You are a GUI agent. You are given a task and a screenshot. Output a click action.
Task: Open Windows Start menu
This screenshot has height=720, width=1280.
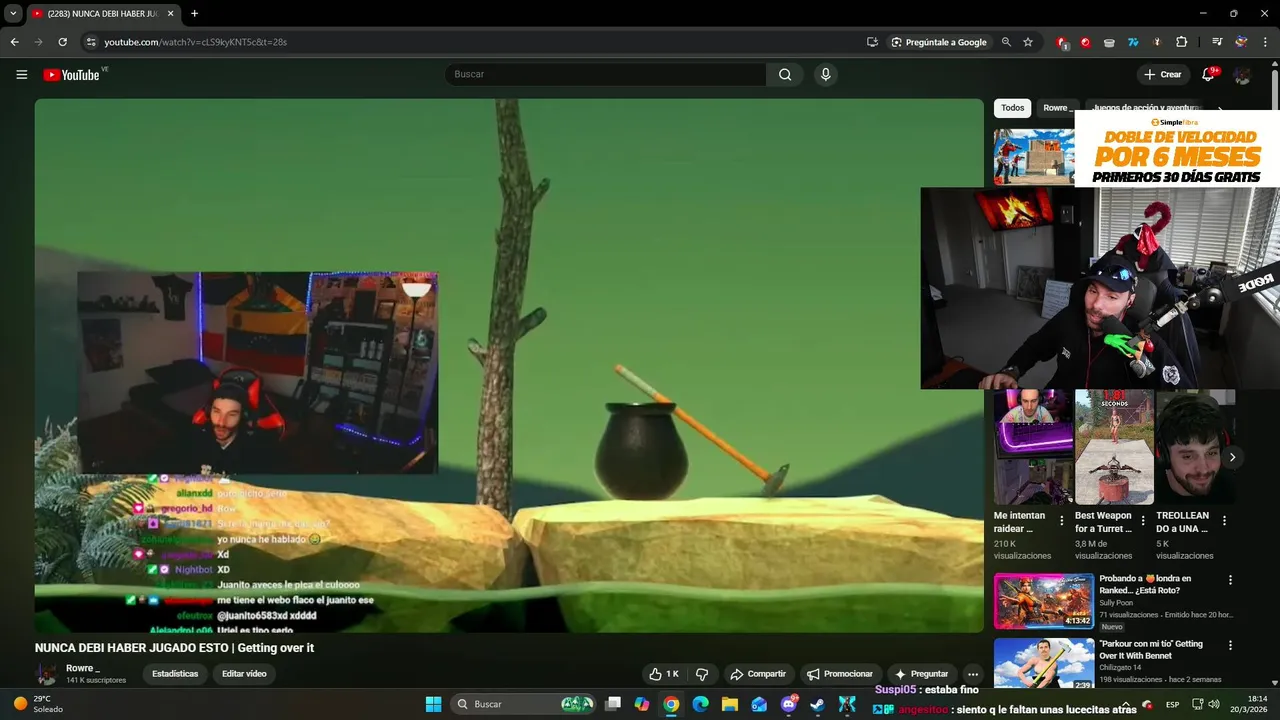pyautogui.click(x=433, y=704)
